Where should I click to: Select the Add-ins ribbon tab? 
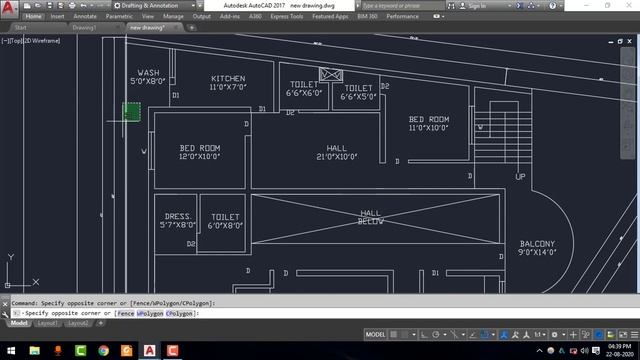coord(230,16)
